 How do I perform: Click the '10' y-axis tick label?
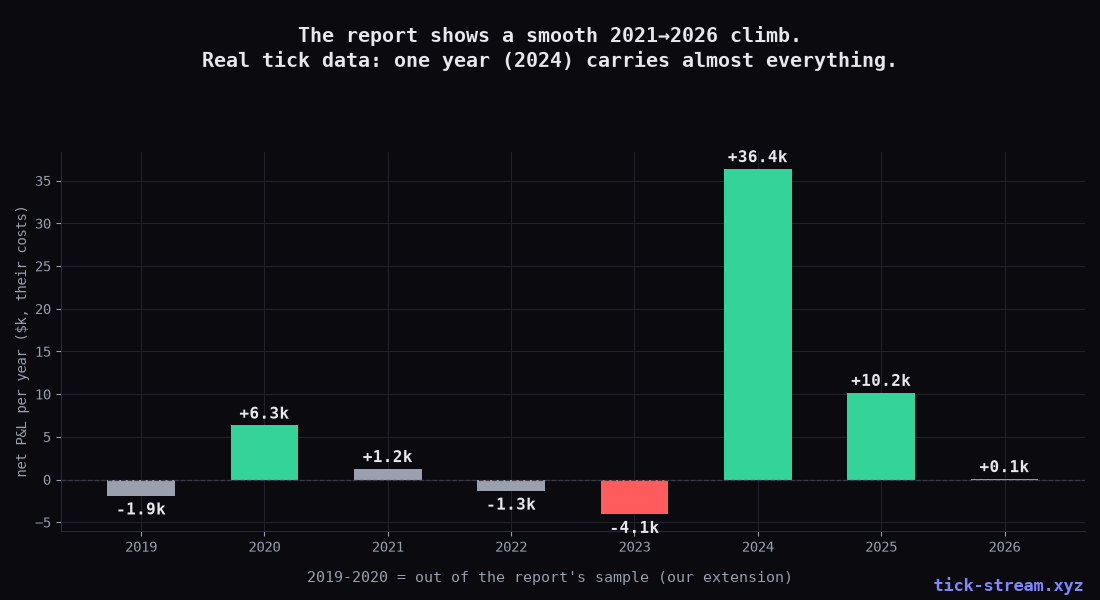43,395
